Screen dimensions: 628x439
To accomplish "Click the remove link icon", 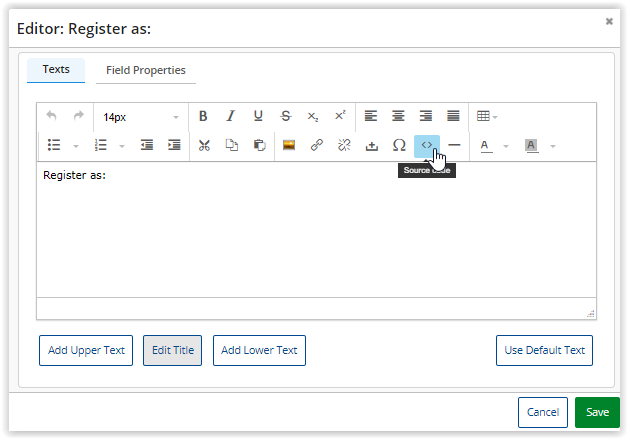I will pos(344,145).
